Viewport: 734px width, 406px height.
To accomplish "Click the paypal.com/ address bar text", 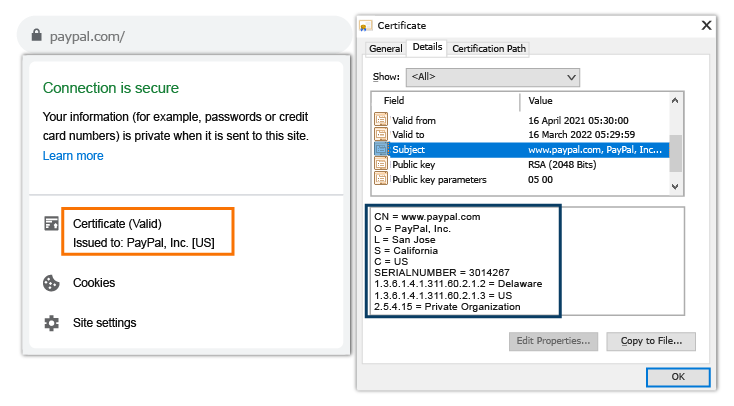I will [x=87, y=36].
